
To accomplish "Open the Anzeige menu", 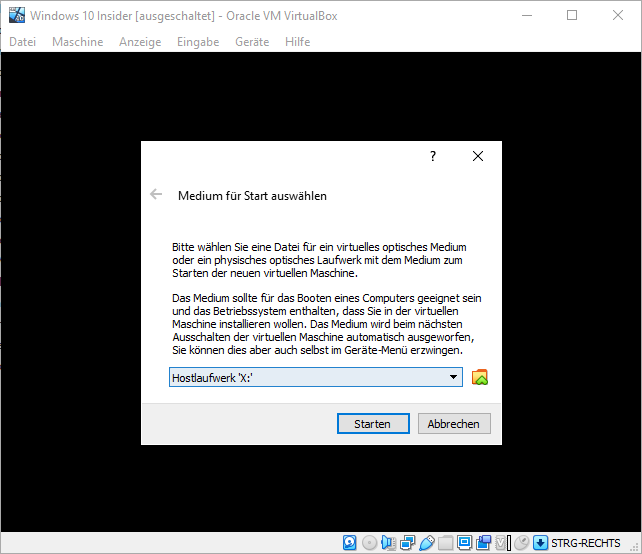I will pyautogui.click(x=140, y=42).
